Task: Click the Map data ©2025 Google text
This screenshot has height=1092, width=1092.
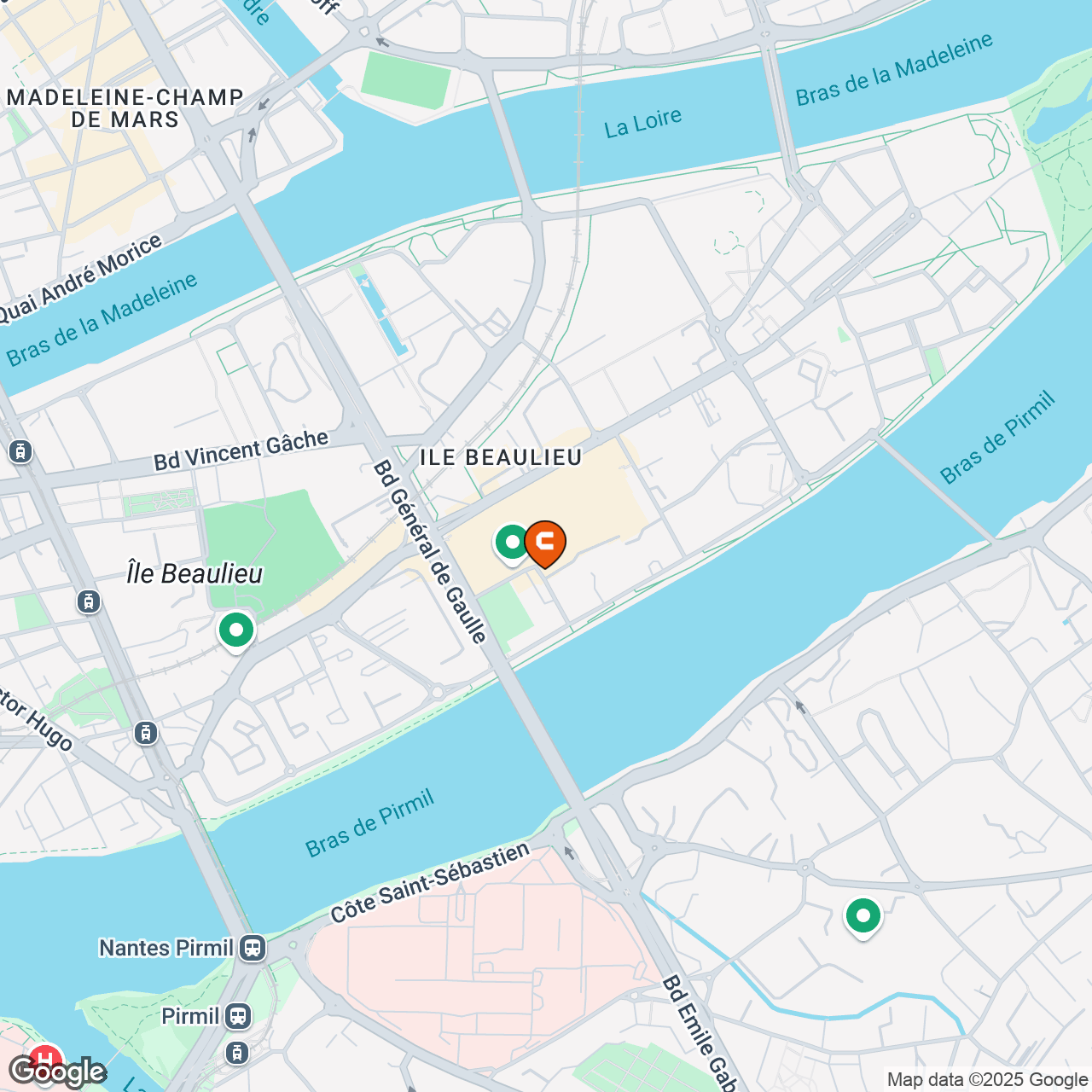Action: click(x=988, y=1080)
